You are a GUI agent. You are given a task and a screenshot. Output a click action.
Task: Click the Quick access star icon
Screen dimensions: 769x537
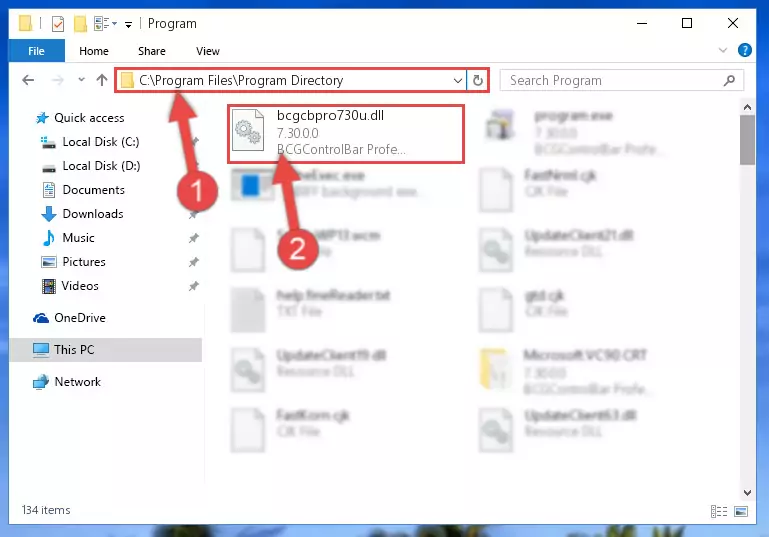[42, 118]
